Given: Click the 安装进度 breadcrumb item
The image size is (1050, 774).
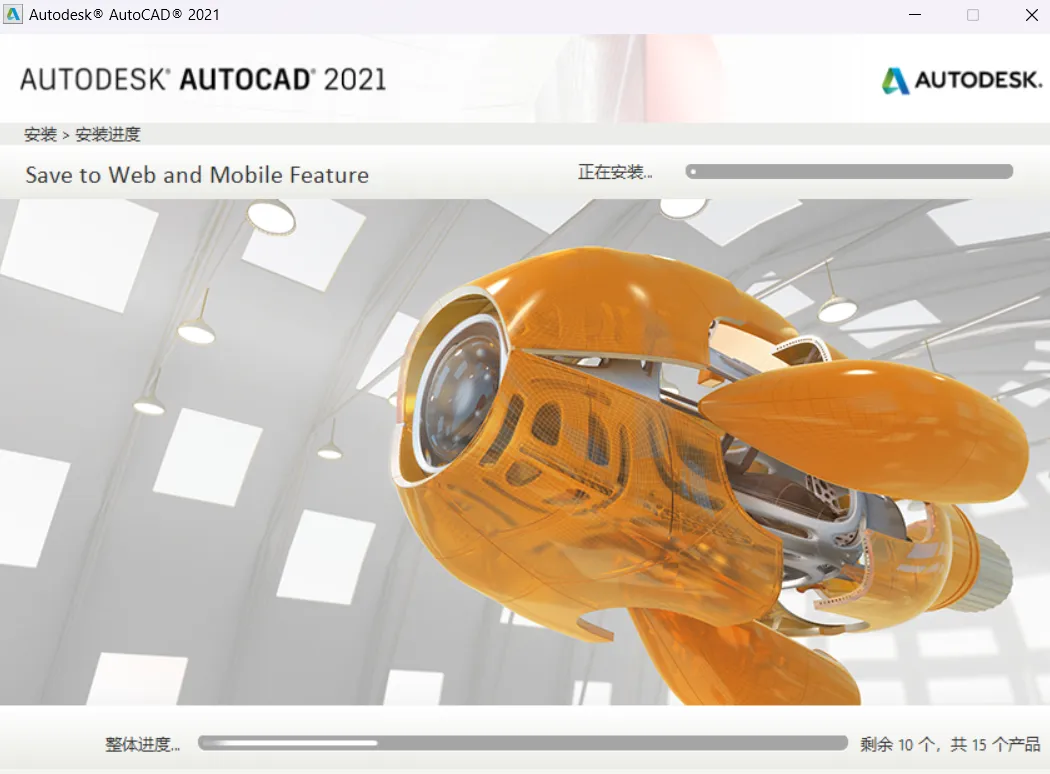Looking at the screenshot, I should (x=108, y=135).
